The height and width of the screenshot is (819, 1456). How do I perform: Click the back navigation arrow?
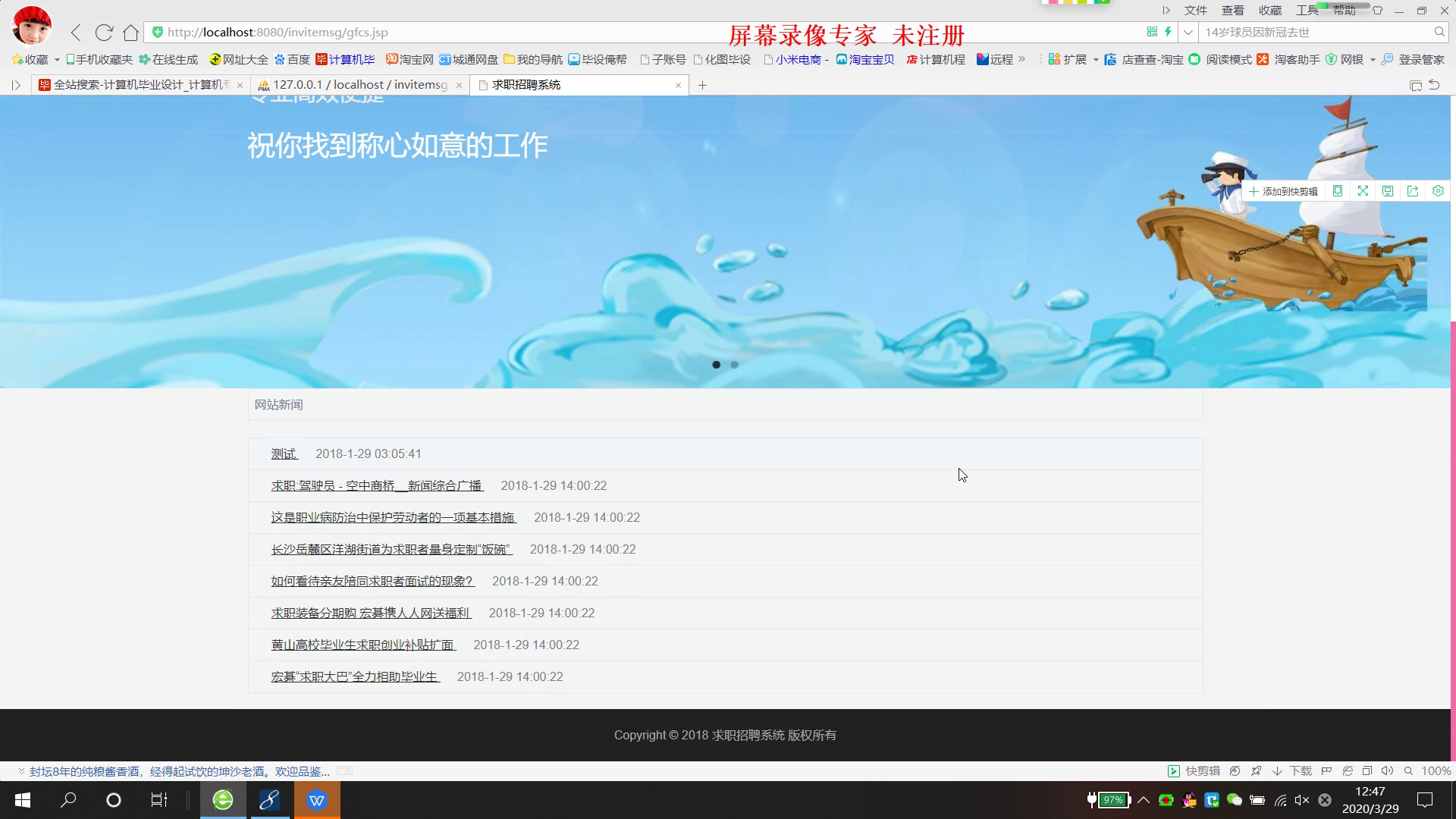(76, 33)
